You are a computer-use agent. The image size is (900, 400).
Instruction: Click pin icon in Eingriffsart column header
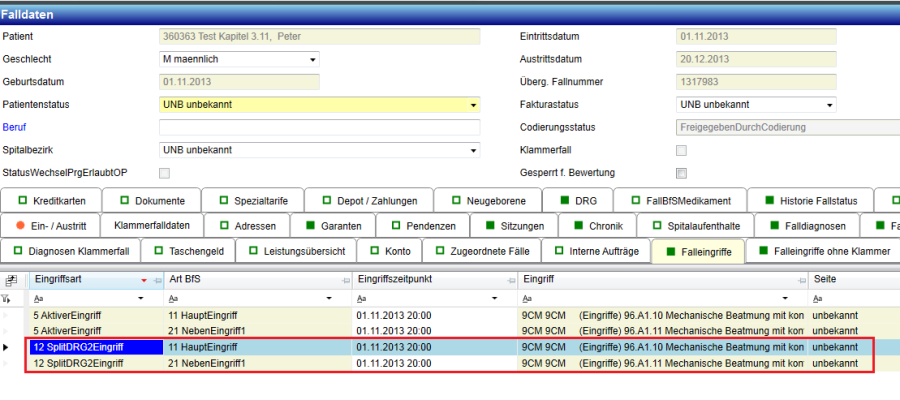(x=155, y=281)
